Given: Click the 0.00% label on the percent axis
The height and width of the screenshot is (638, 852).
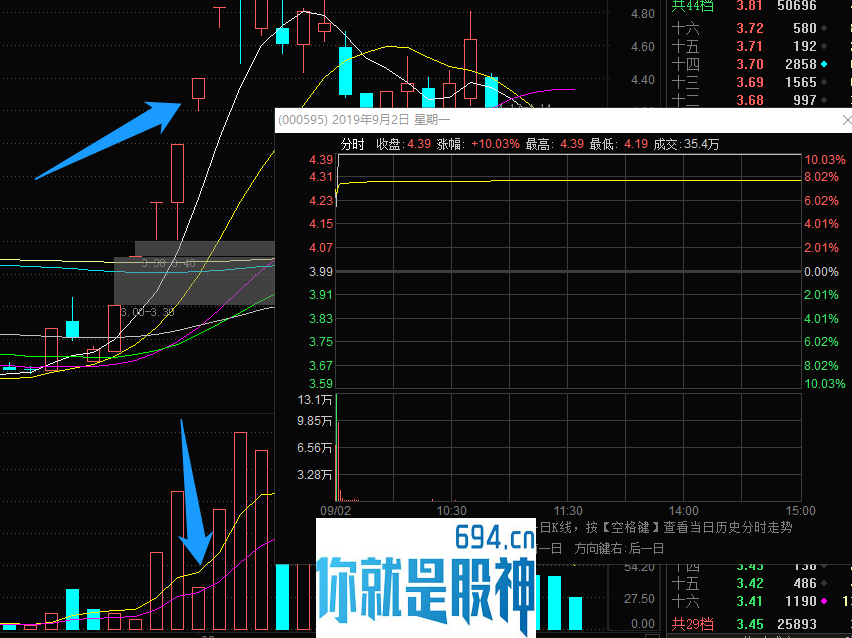Looking at the screenshot, I should coord(822,271).
